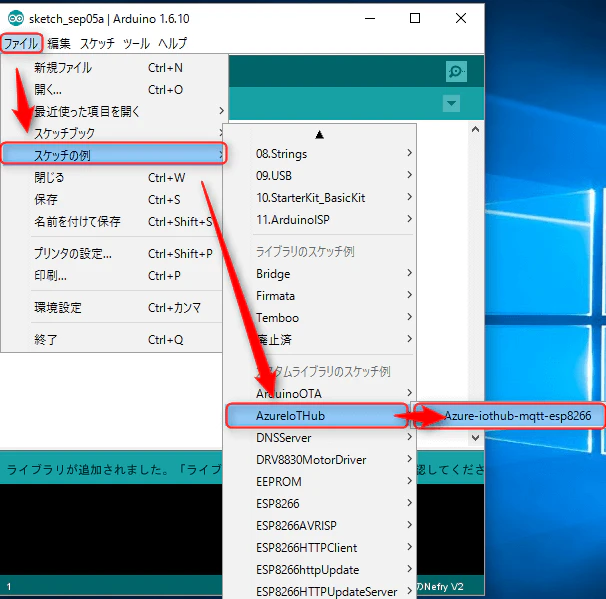Close the Arduino window
This screenshot has width=606, height=599.
(x=461, y=18)
